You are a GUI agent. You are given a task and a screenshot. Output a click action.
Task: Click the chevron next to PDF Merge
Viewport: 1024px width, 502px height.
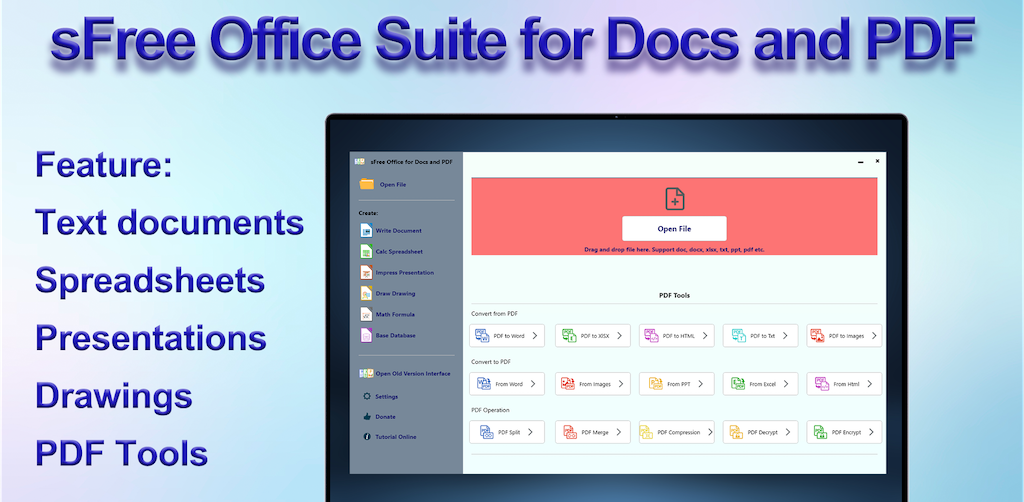[619, 433]
